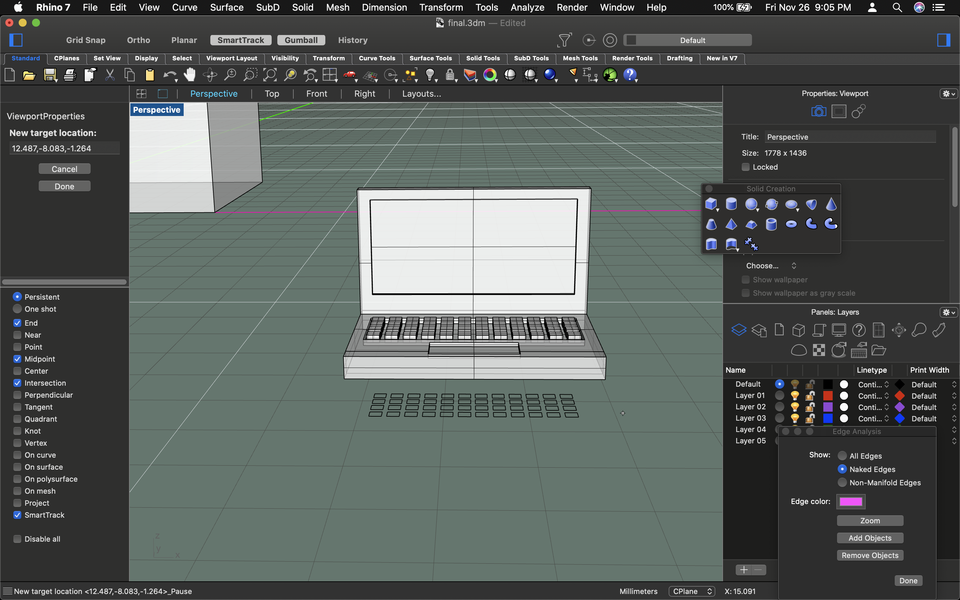Select the All Edges radio button
960x600 pixels.
[x=842, y=456]
